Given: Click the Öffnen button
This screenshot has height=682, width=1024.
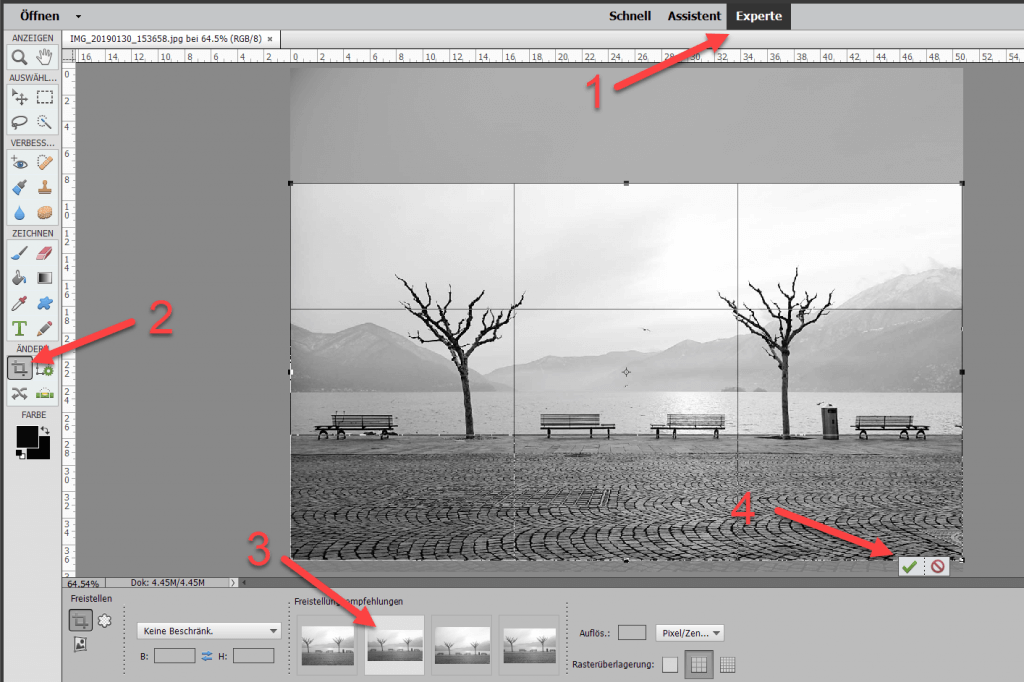Looking at the screenshot, I should click(39, 16).
